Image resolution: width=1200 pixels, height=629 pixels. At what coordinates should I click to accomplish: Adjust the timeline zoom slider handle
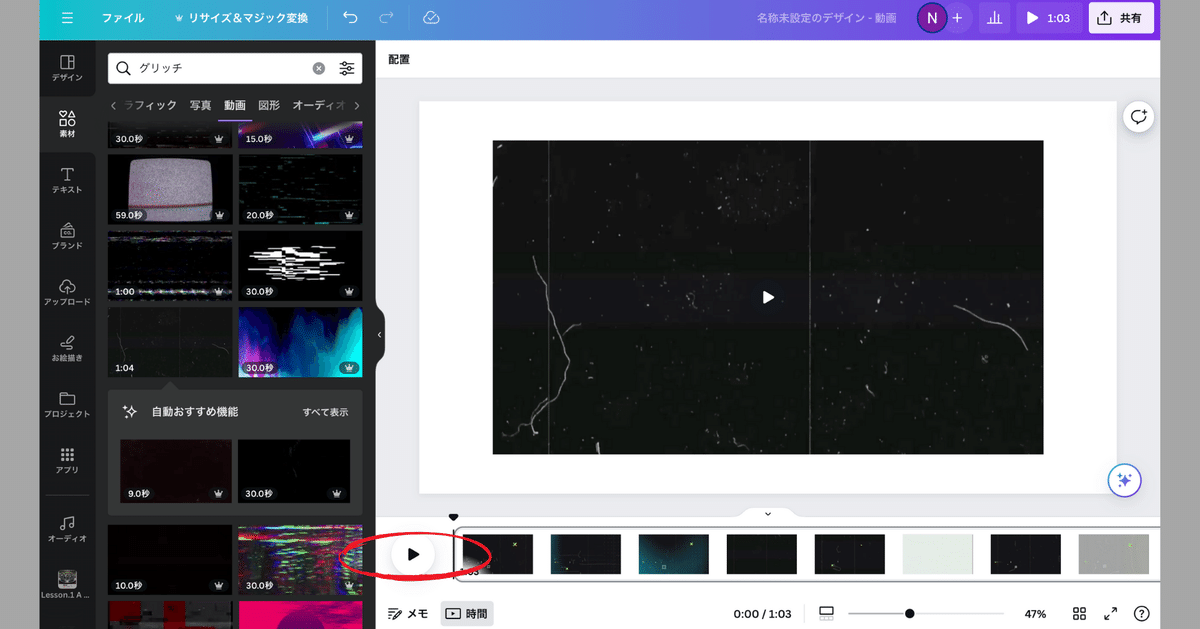(909, 613)
